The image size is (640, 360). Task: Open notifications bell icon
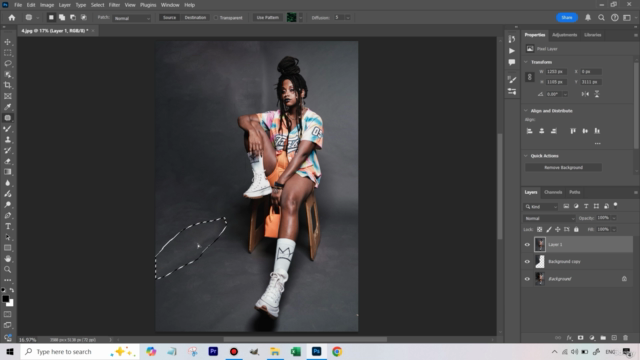[x=588, y=18]
